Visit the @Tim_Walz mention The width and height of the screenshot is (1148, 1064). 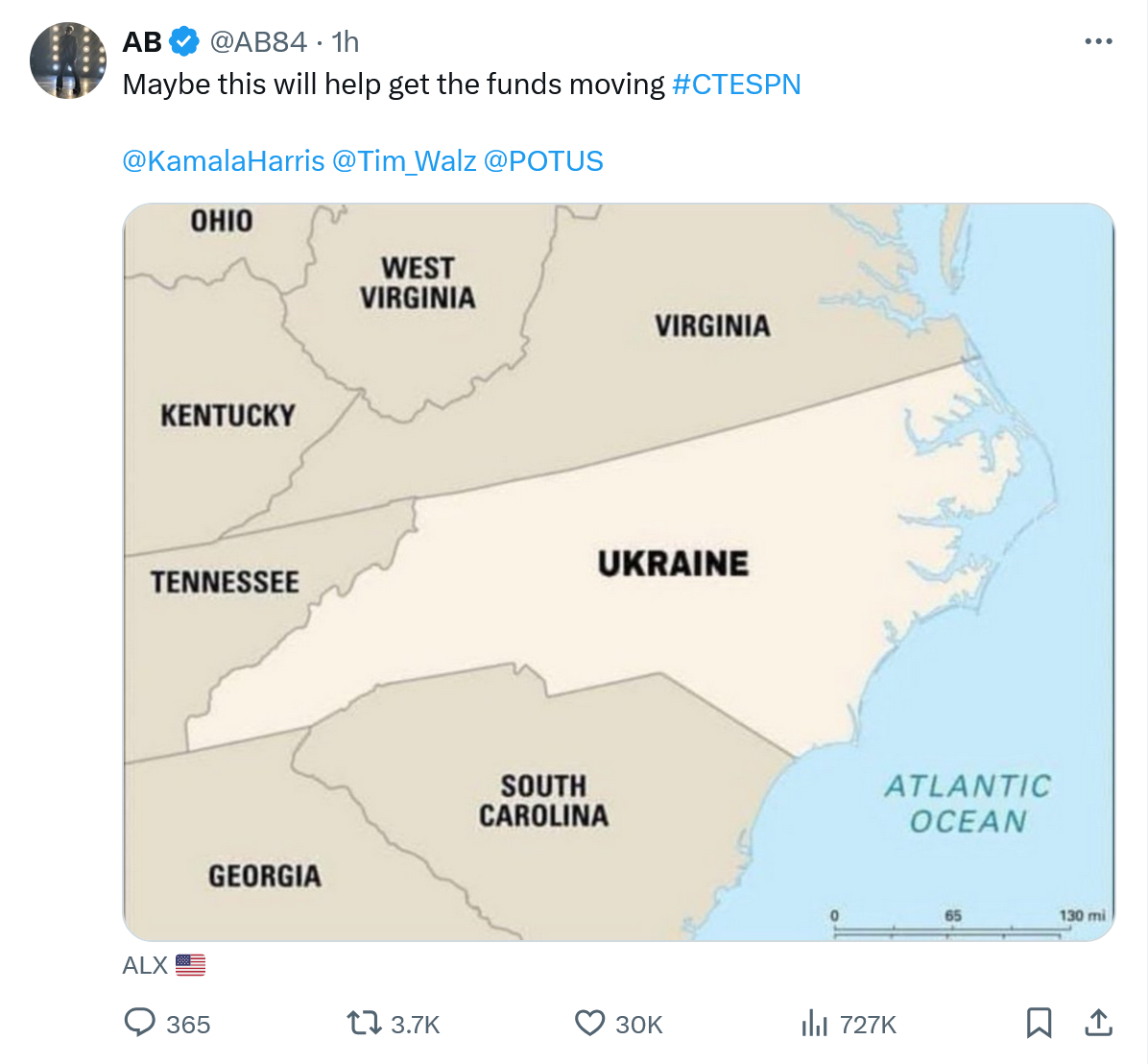pos(404,160)
